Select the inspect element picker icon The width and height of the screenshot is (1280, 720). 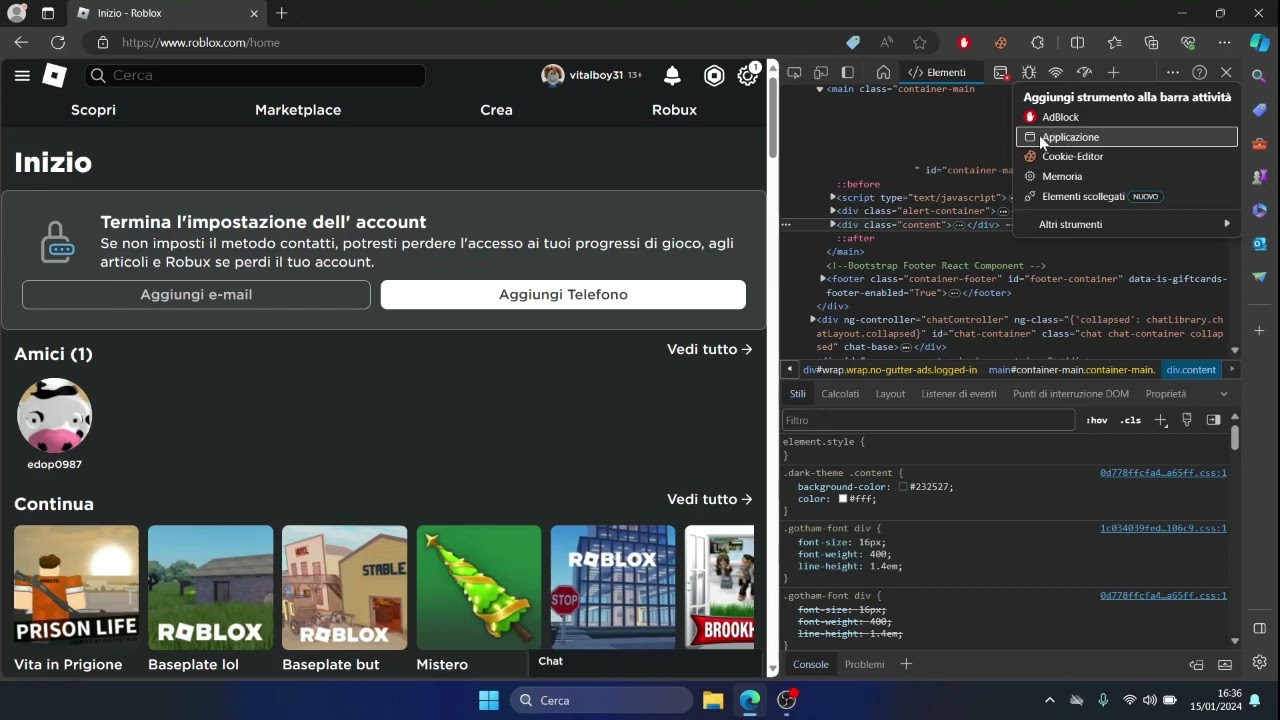tap(795, 73)
